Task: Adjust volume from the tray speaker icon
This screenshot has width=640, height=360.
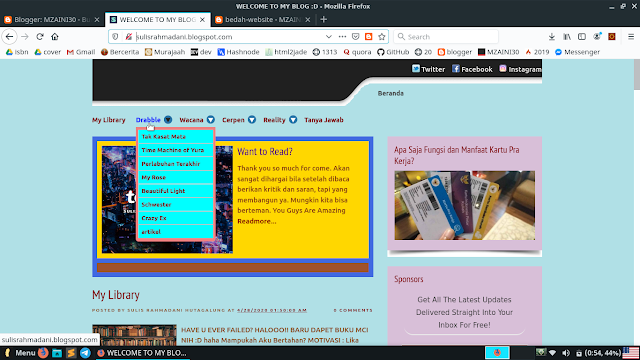Action: tap(566, 353)
